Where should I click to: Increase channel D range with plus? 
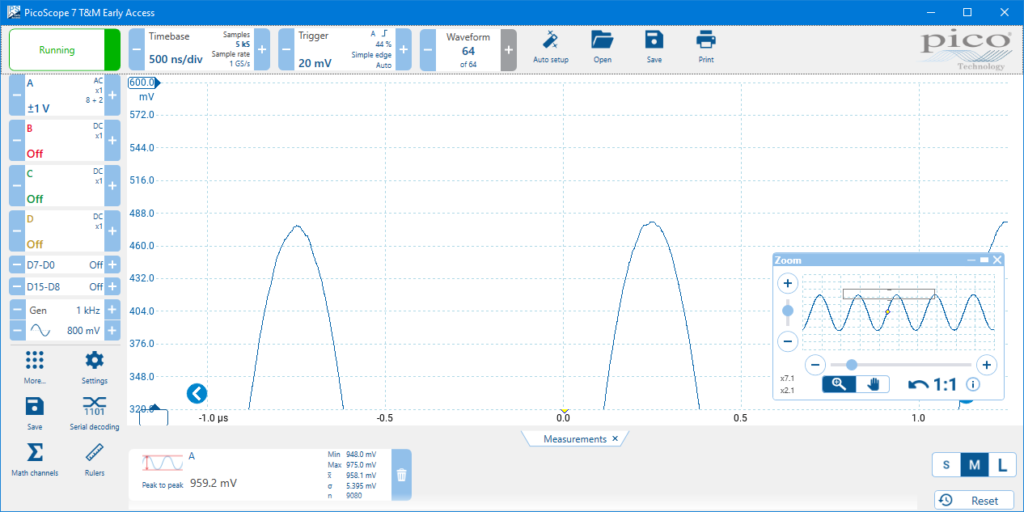(x=112, y=231)
